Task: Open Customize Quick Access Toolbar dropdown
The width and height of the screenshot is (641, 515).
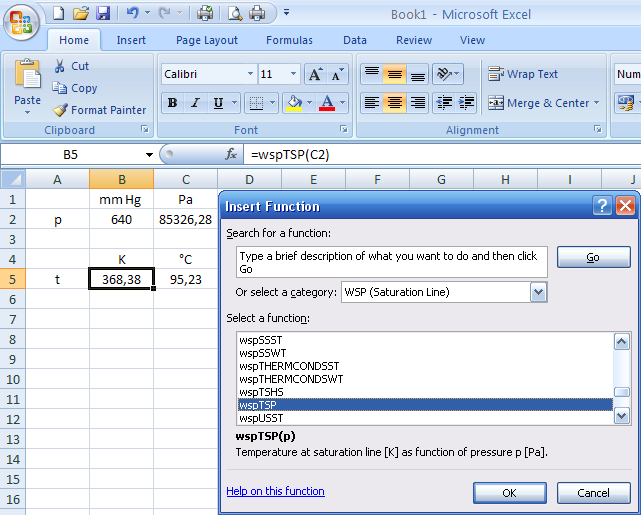Action: 287,13
